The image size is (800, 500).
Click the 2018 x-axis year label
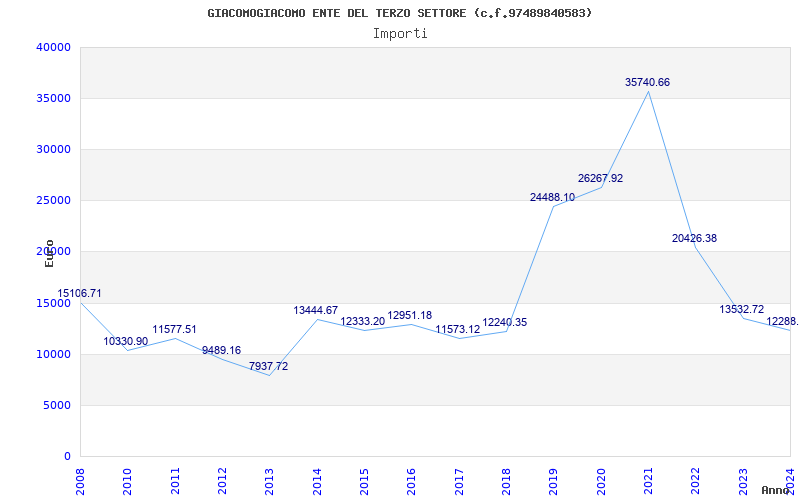tap(506, 481)
